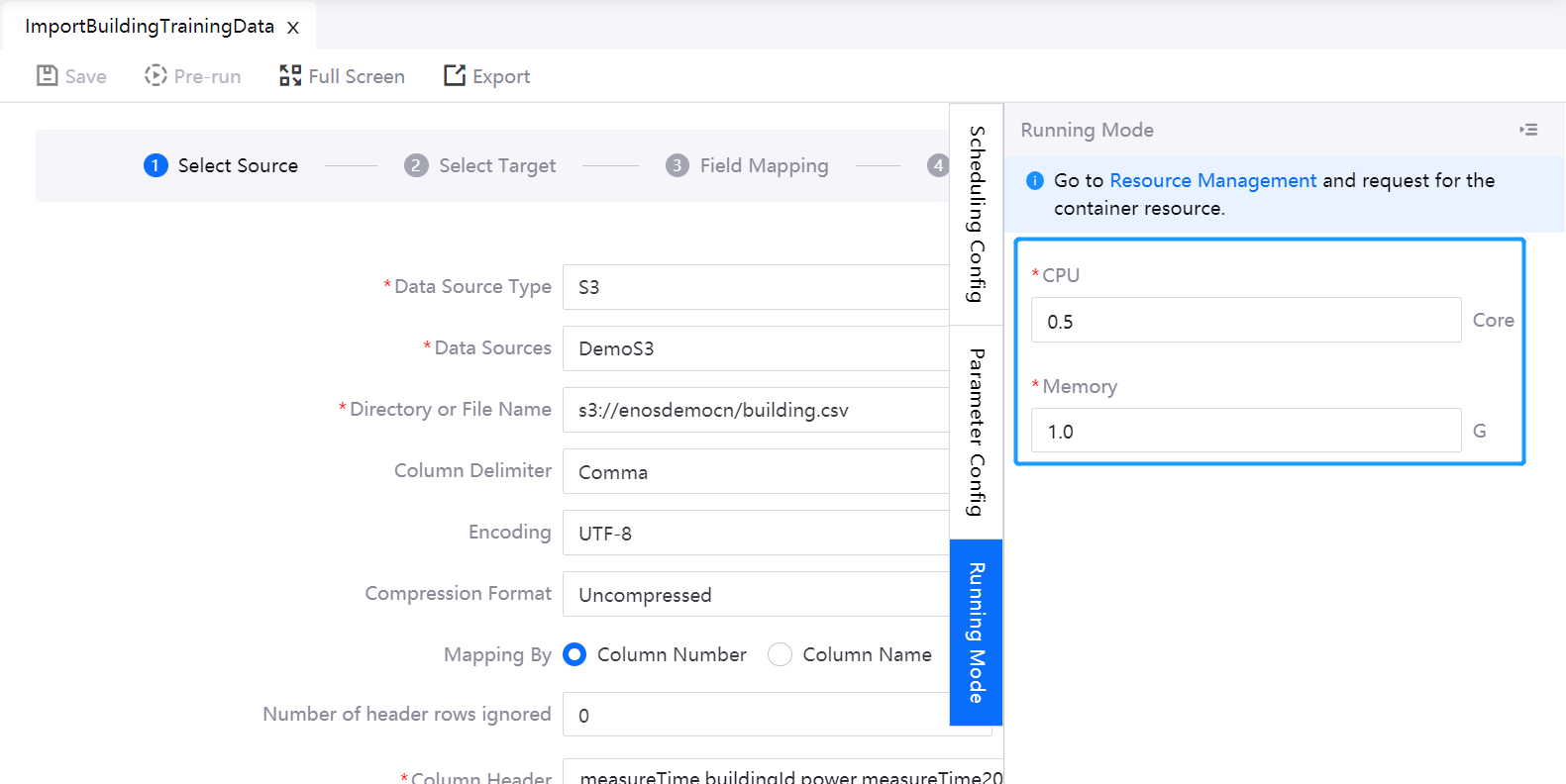
Task: Click the Save disk icon
Action: [x=47, y=76]
